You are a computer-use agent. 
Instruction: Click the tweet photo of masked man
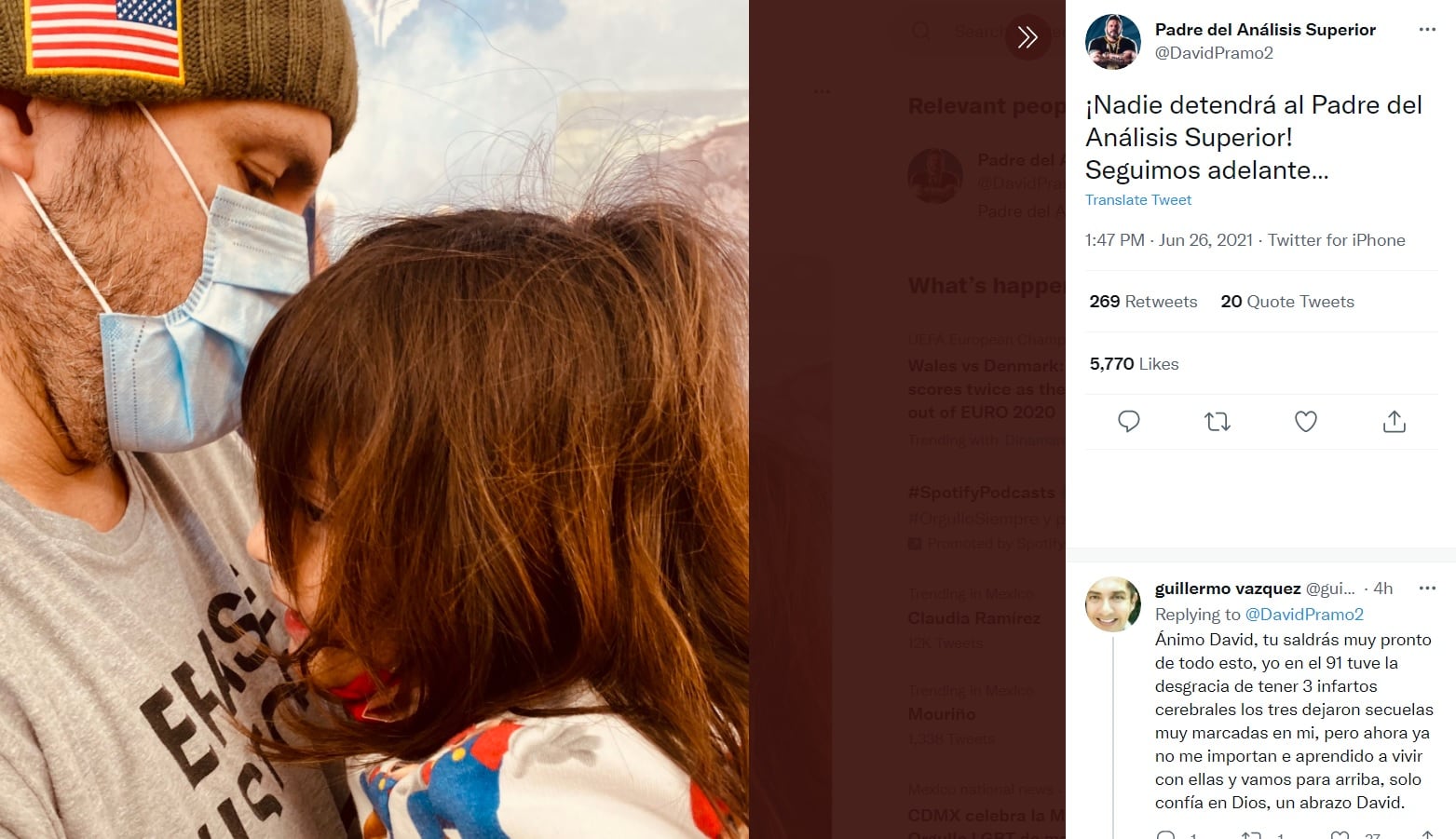[374, 419]
